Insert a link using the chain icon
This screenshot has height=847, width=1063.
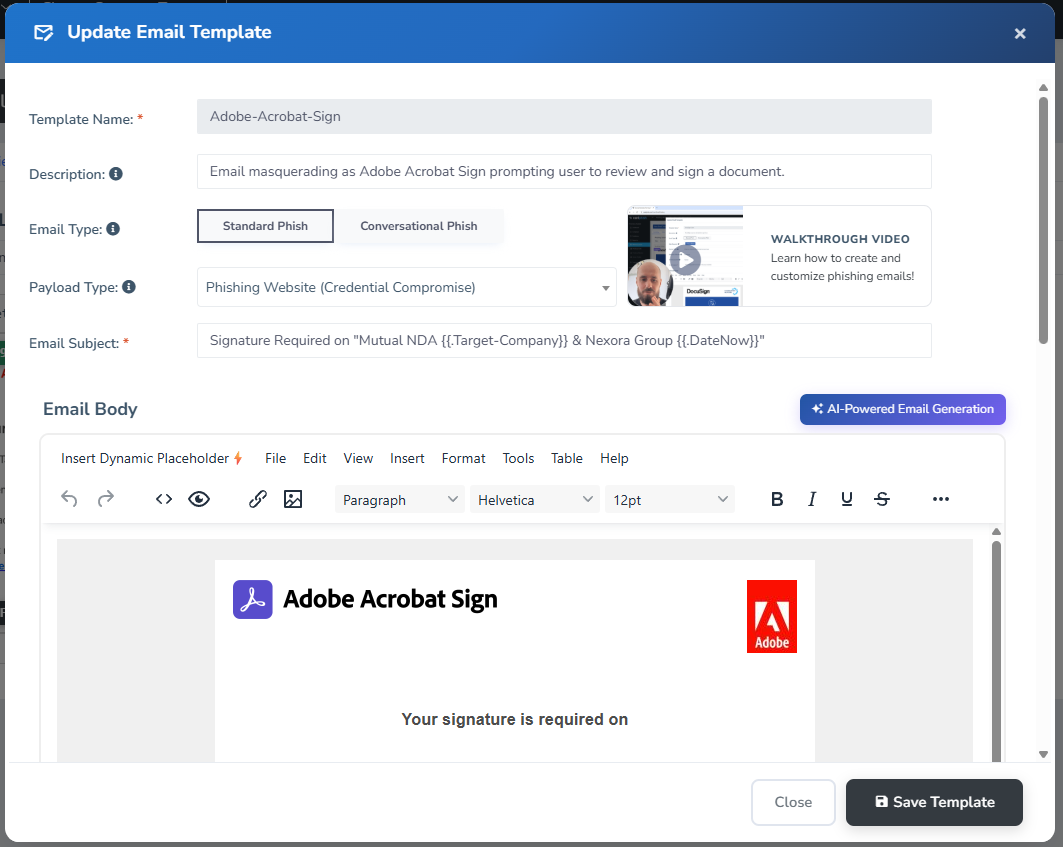coord(257,499)
